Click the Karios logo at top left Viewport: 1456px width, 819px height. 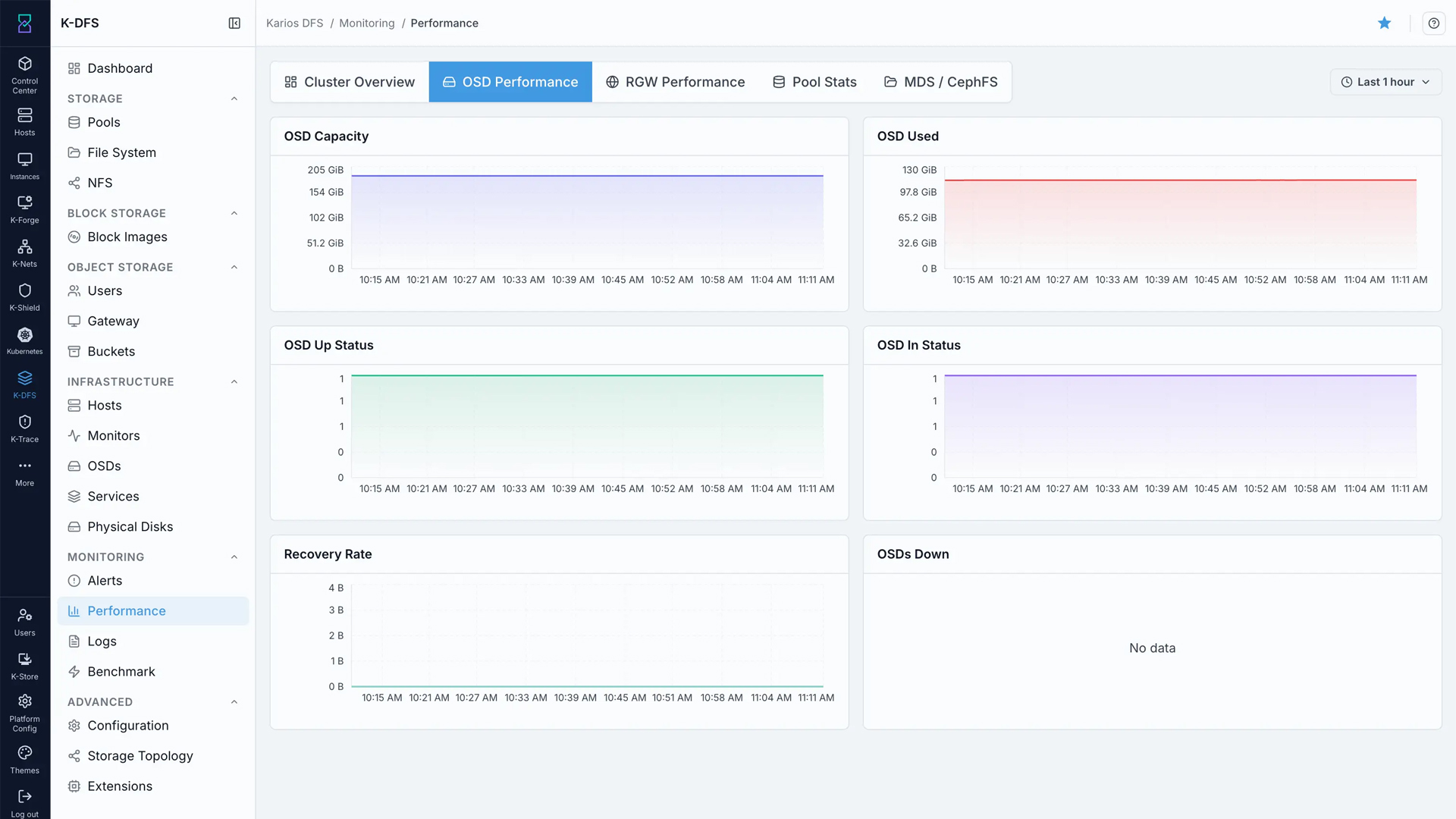point(24,24)
